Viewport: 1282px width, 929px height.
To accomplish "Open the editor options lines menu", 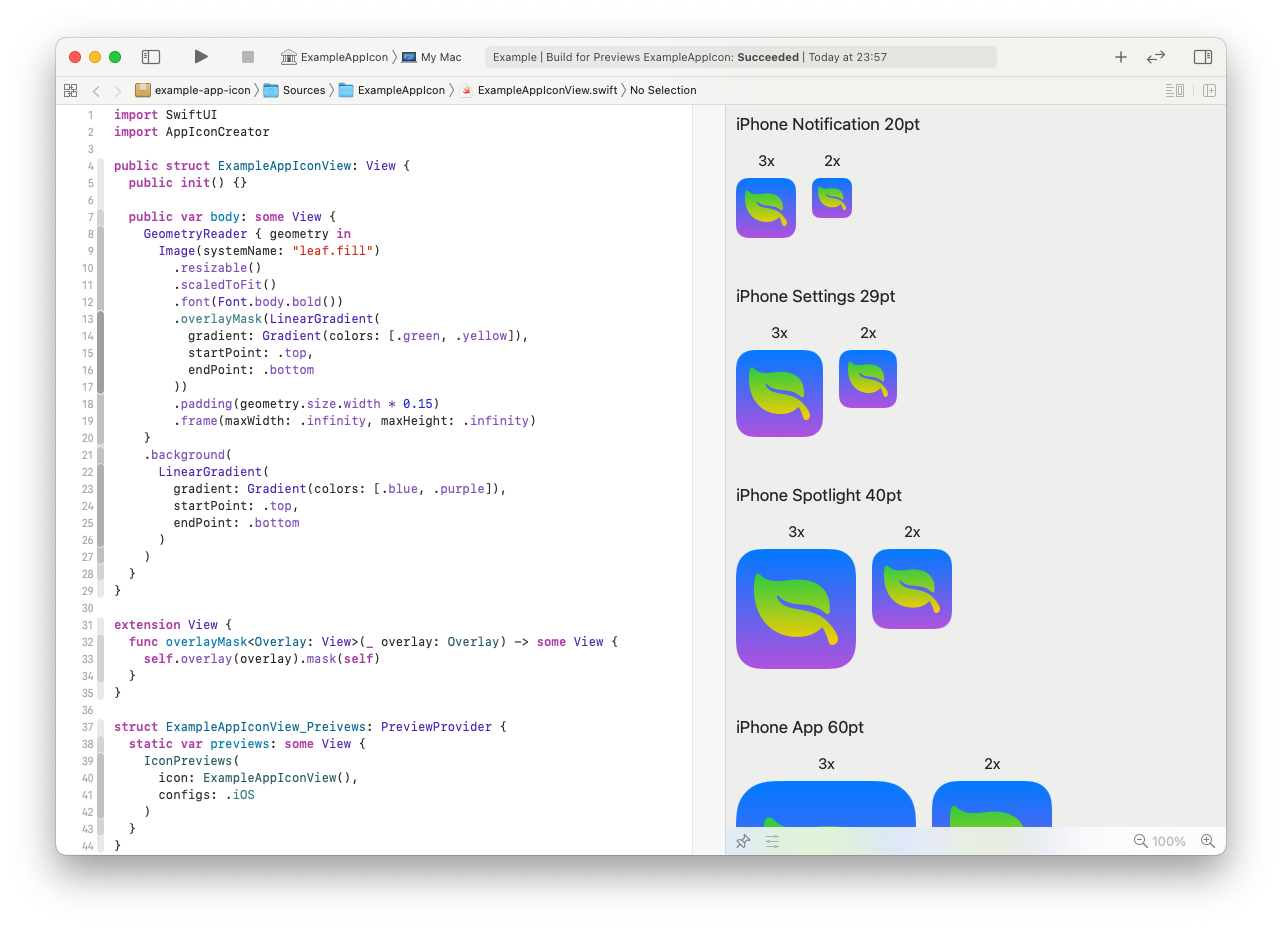I will pyautogui.click(x=1175, y=90).
